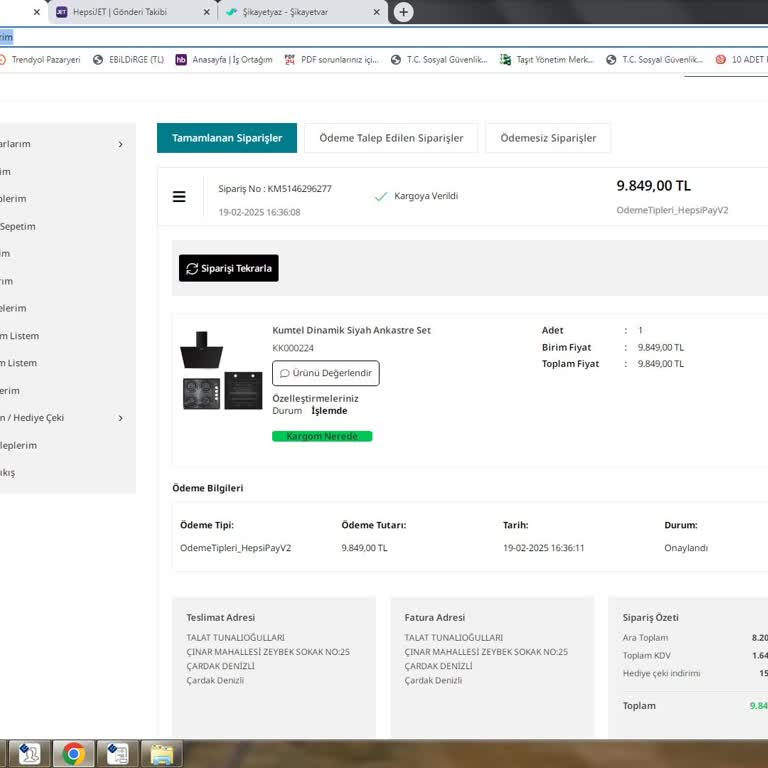Select Tamamlanan Siparişler tab
The width and height of the screenshot is (768, 768).
coord(227,138)
